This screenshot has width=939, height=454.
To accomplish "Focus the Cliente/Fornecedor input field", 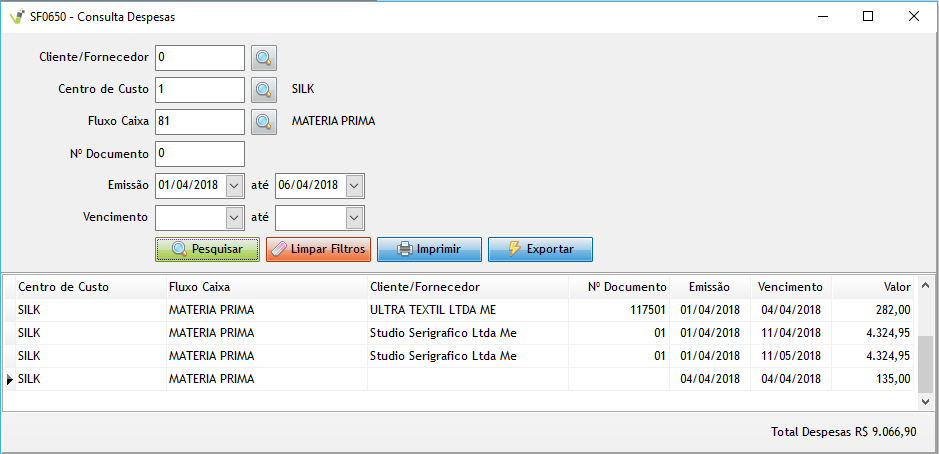I will (x=200, y=58).
